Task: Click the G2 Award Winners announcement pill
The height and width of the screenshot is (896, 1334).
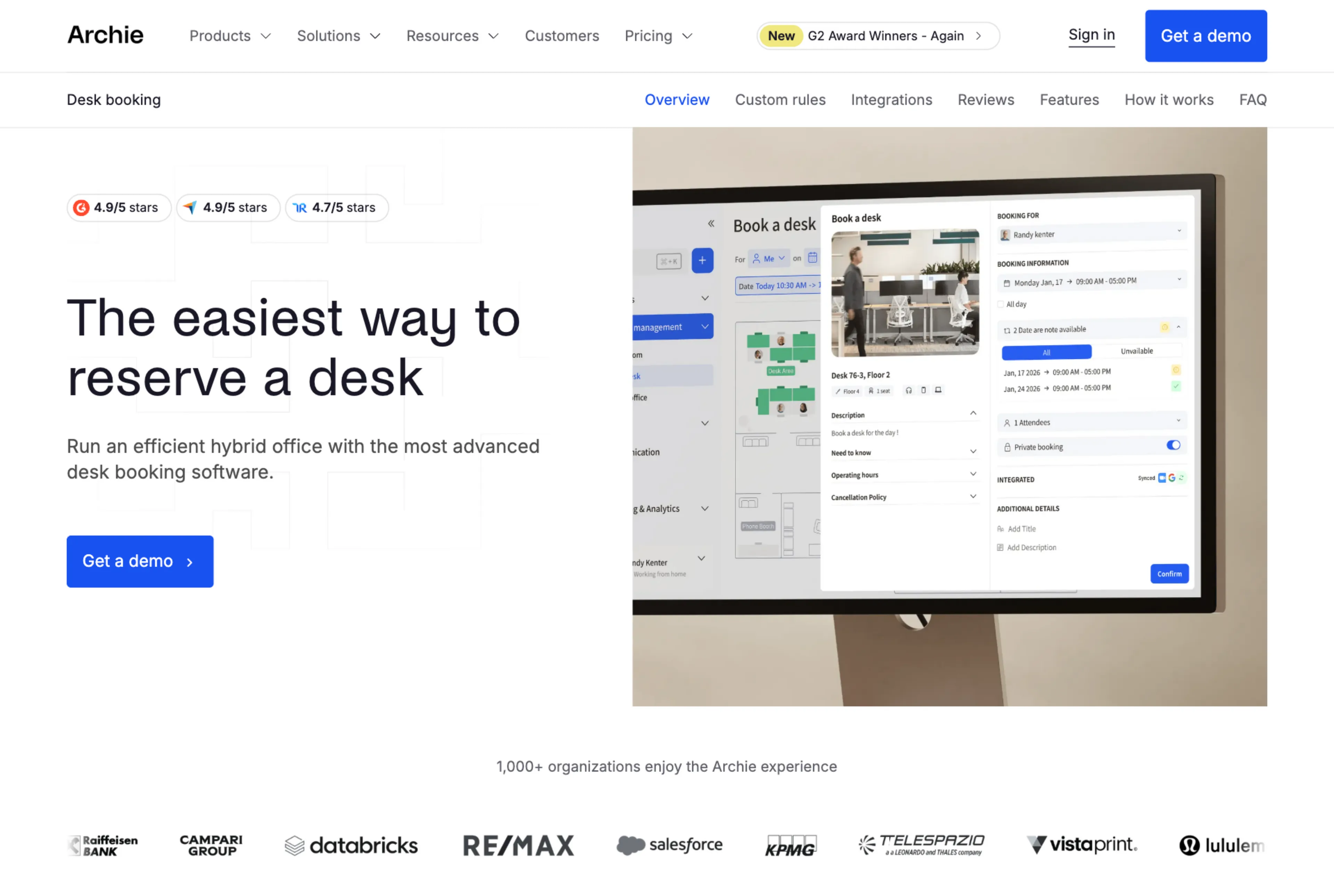Action: coord(878,36)
